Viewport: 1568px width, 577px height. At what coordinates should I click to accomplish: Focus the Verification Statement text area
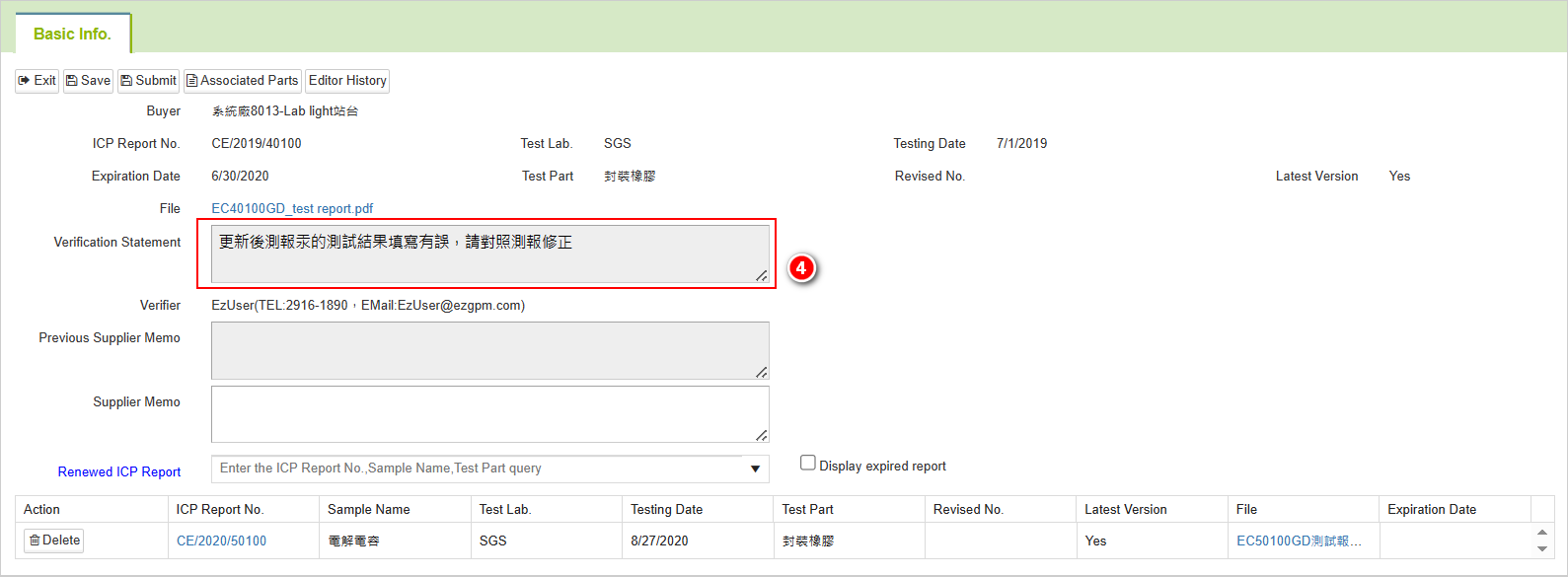(490, 253)
